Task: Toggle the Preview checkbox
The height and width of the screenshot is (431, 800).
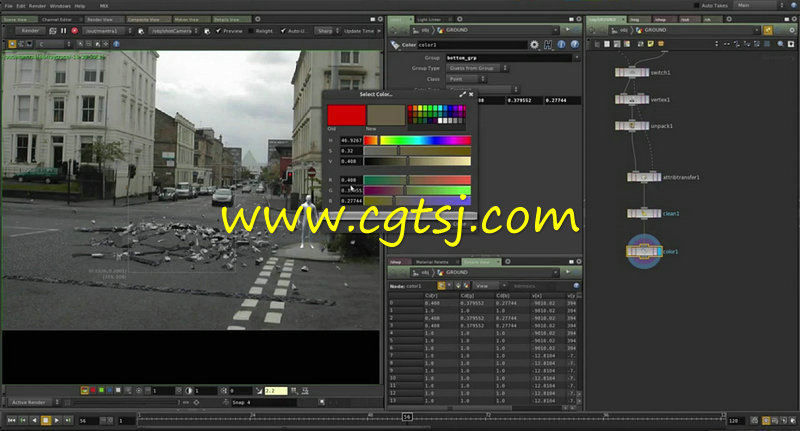Action: (x=218, y=31)
